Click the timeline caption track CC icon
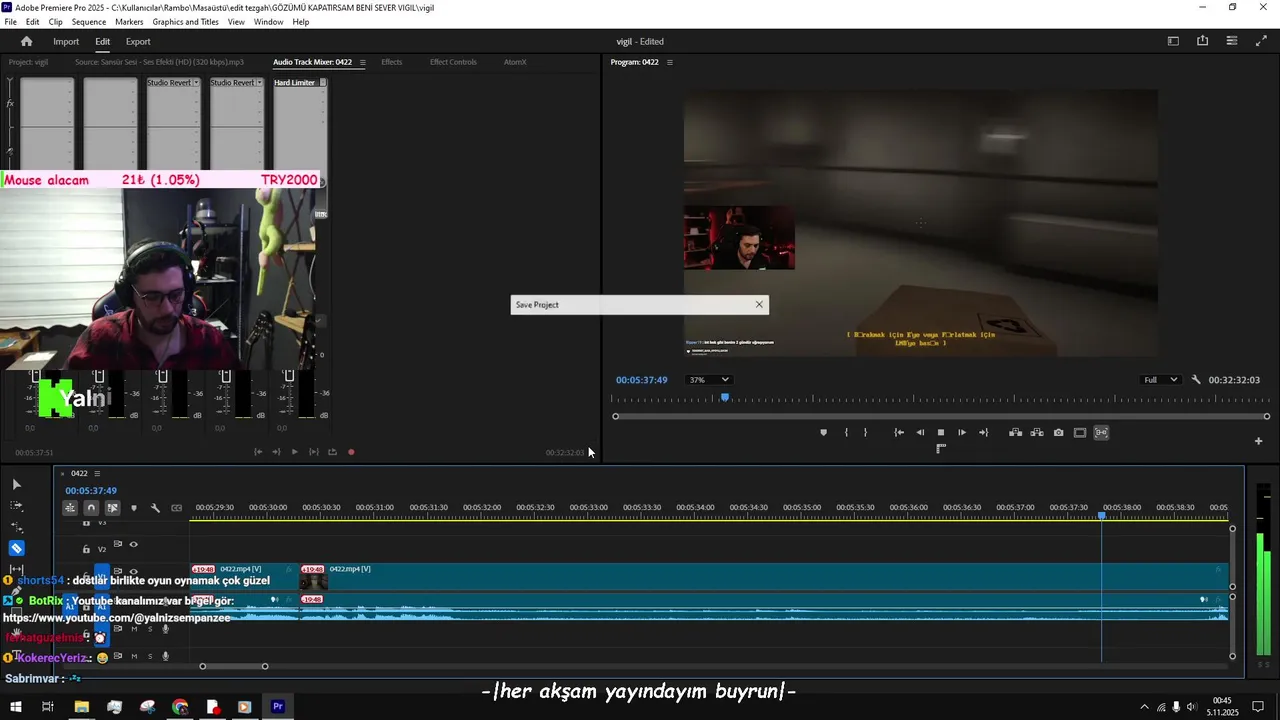Viewport: 1280px width, 720px height. [177, 508]
